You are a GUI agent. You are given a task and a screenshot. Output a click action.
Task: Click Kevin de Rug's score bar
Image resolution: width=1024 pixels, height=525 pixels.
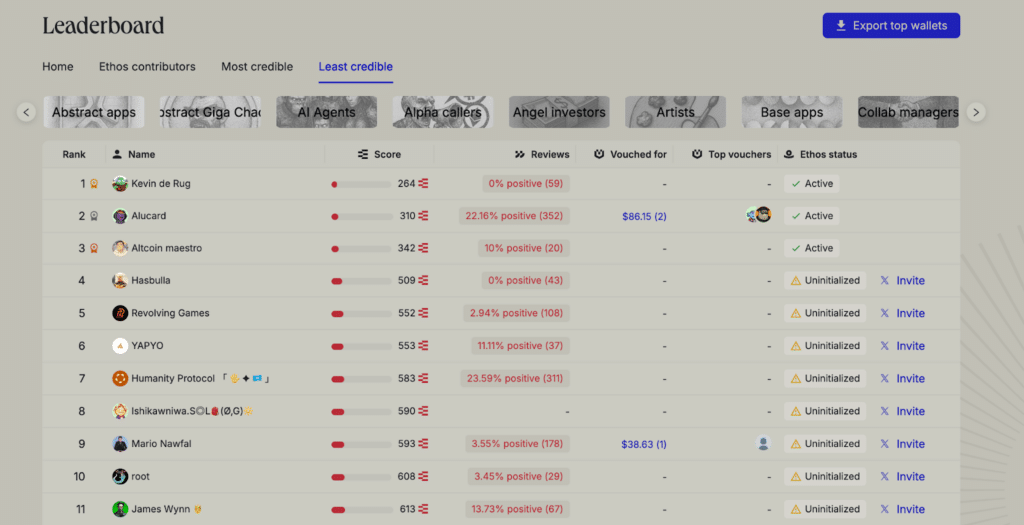(361, 185)
